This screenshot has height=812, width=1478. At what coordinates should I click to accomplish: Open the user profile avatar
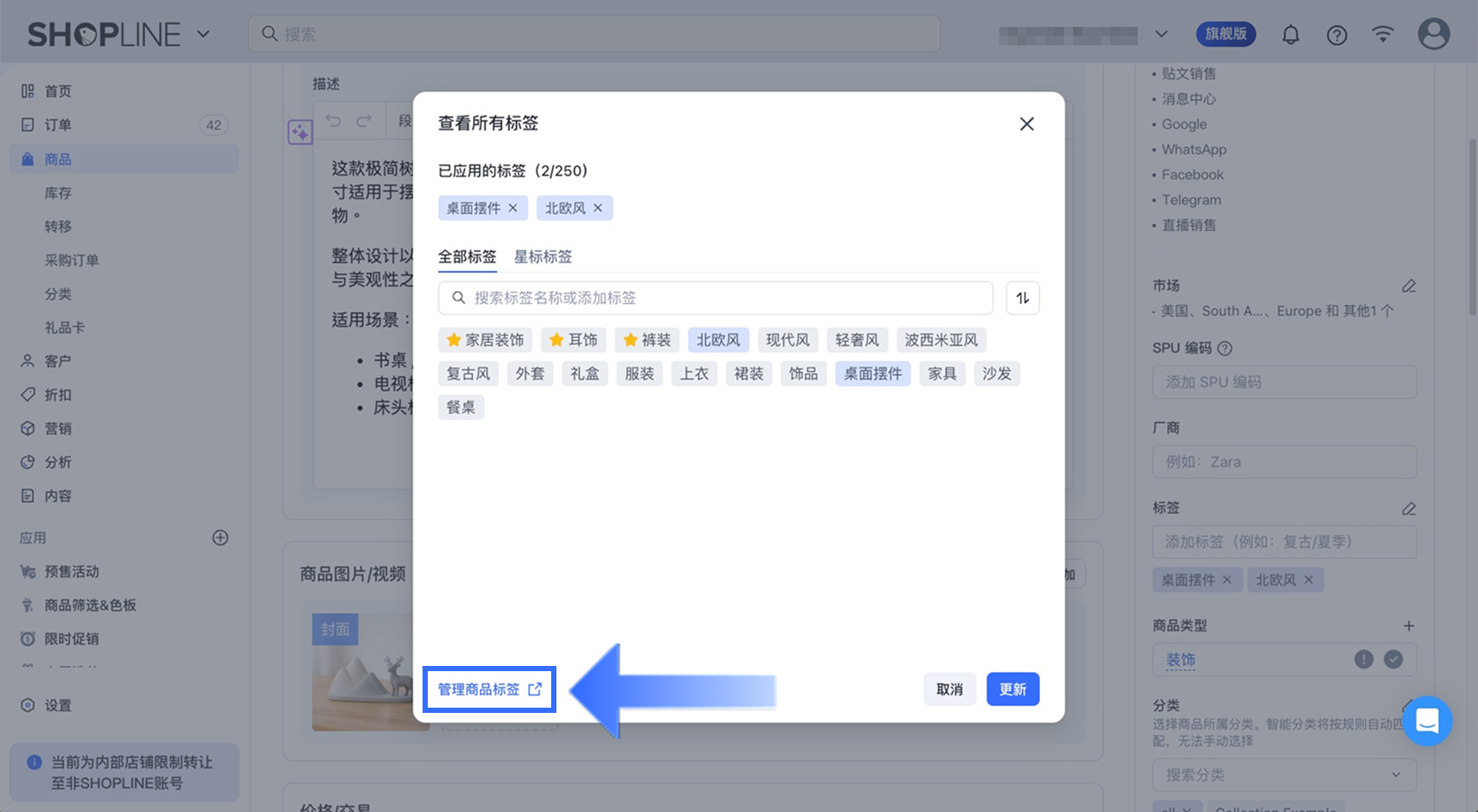(x=1434, y=34)
